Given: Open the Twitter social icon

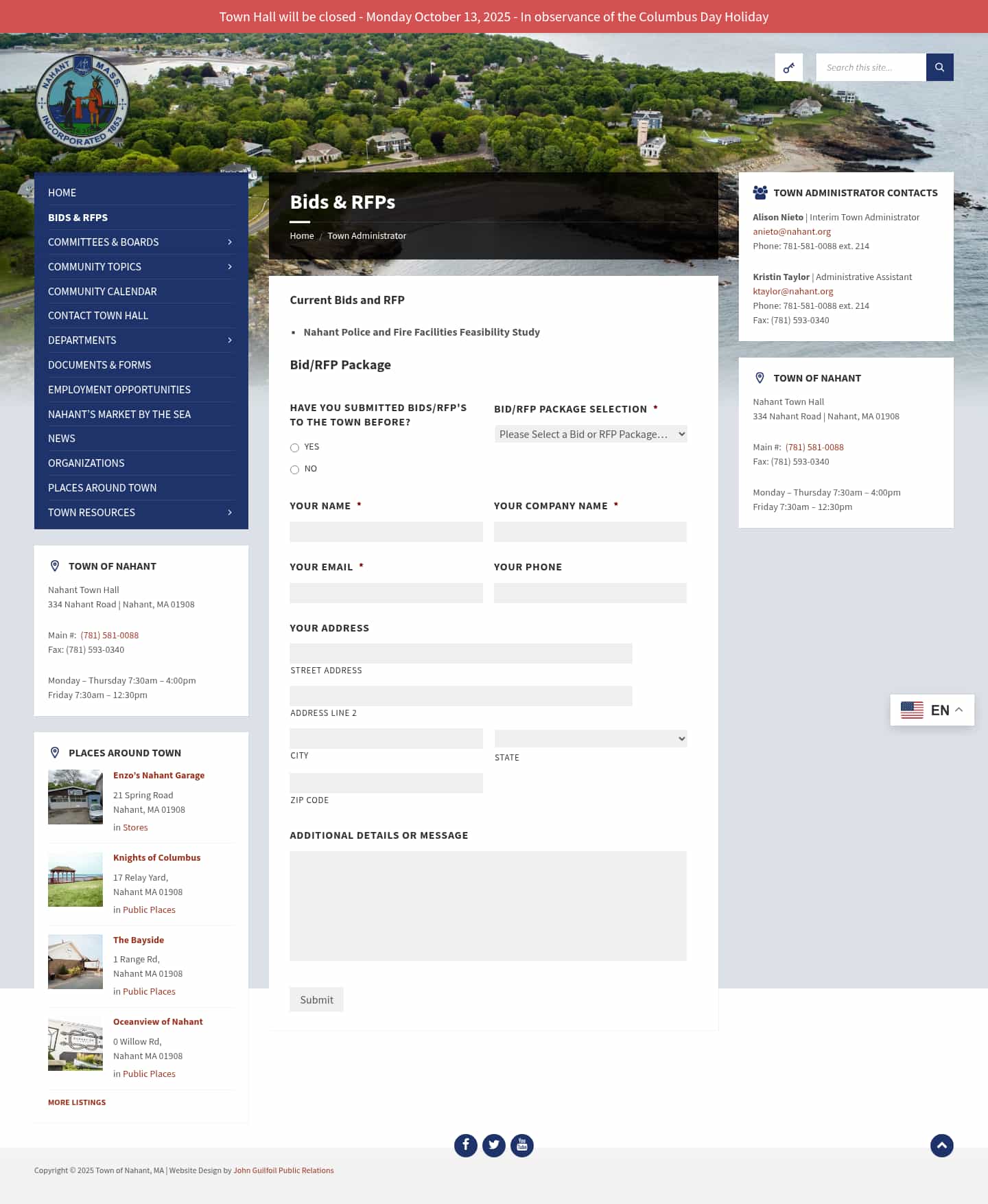Looking at the screenshot, I should pyautogui.click(x=494, y=1145).
